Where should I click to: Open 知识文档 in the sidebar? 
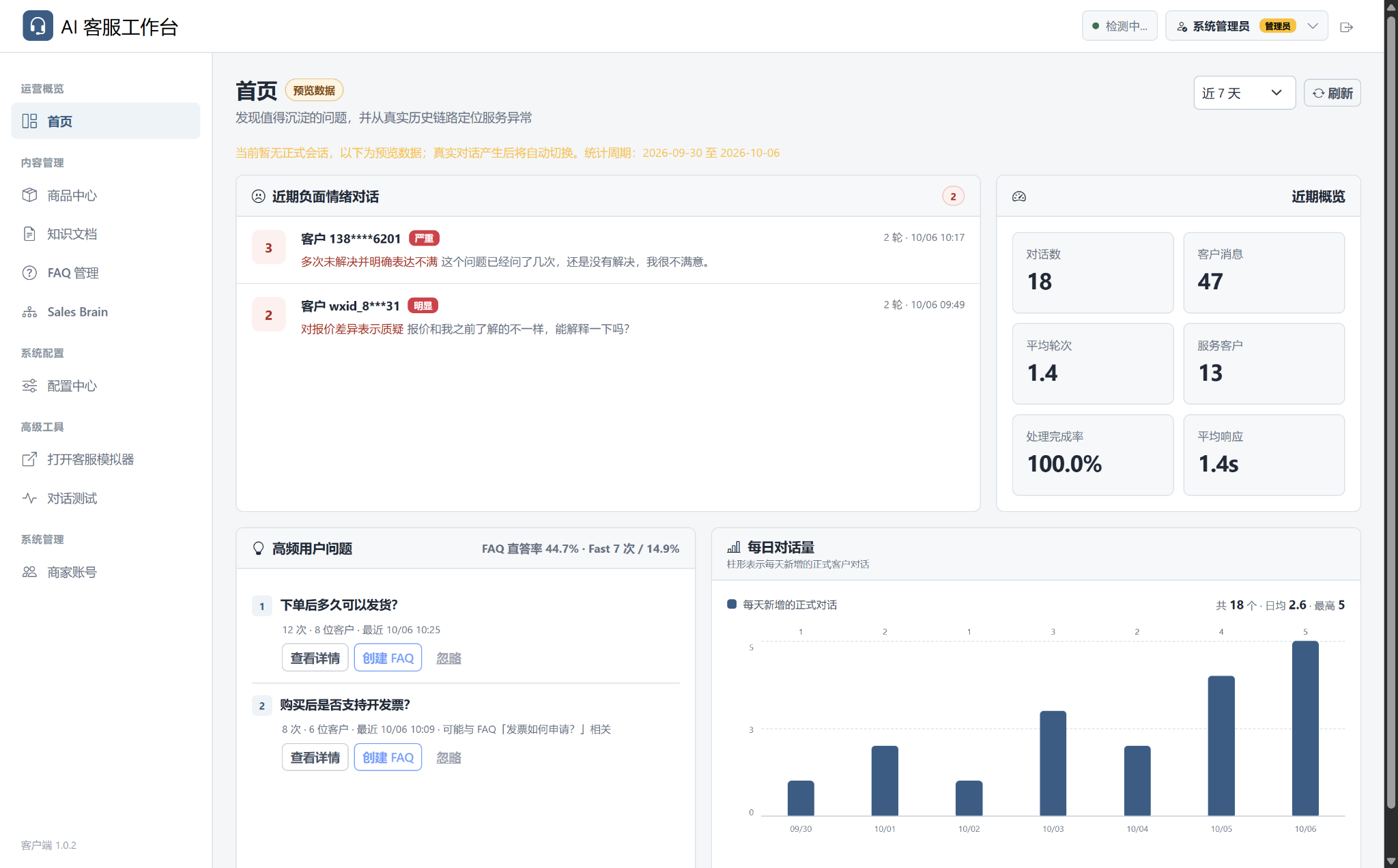click(106, 234)
